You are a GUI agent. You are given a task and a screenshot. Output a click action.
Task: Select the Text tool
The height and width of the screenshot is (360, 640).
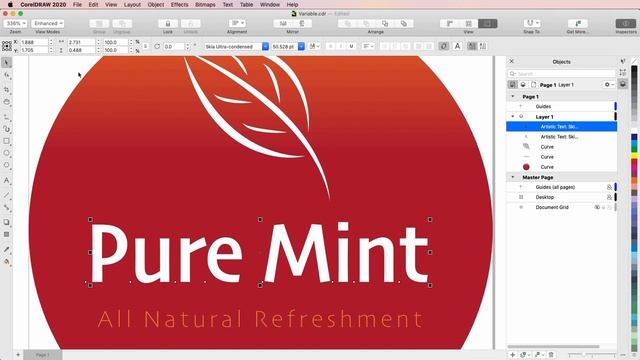[x=6, y=180]
